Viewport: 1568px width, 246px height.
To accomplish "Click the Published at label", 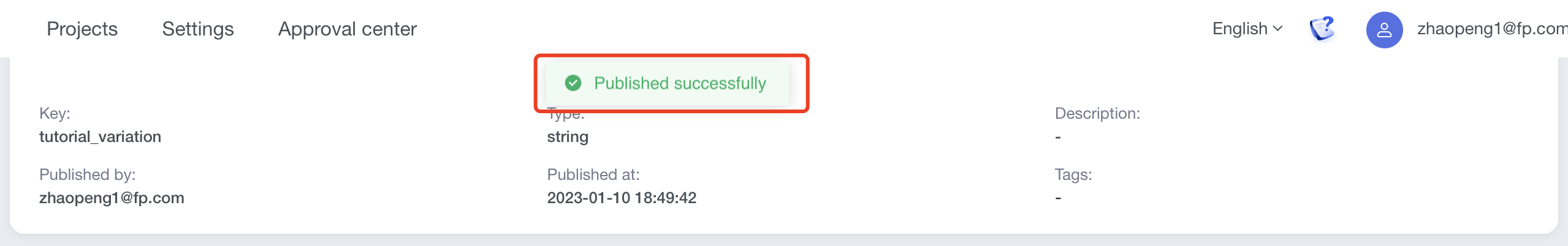I will click(x=593, y=174).
